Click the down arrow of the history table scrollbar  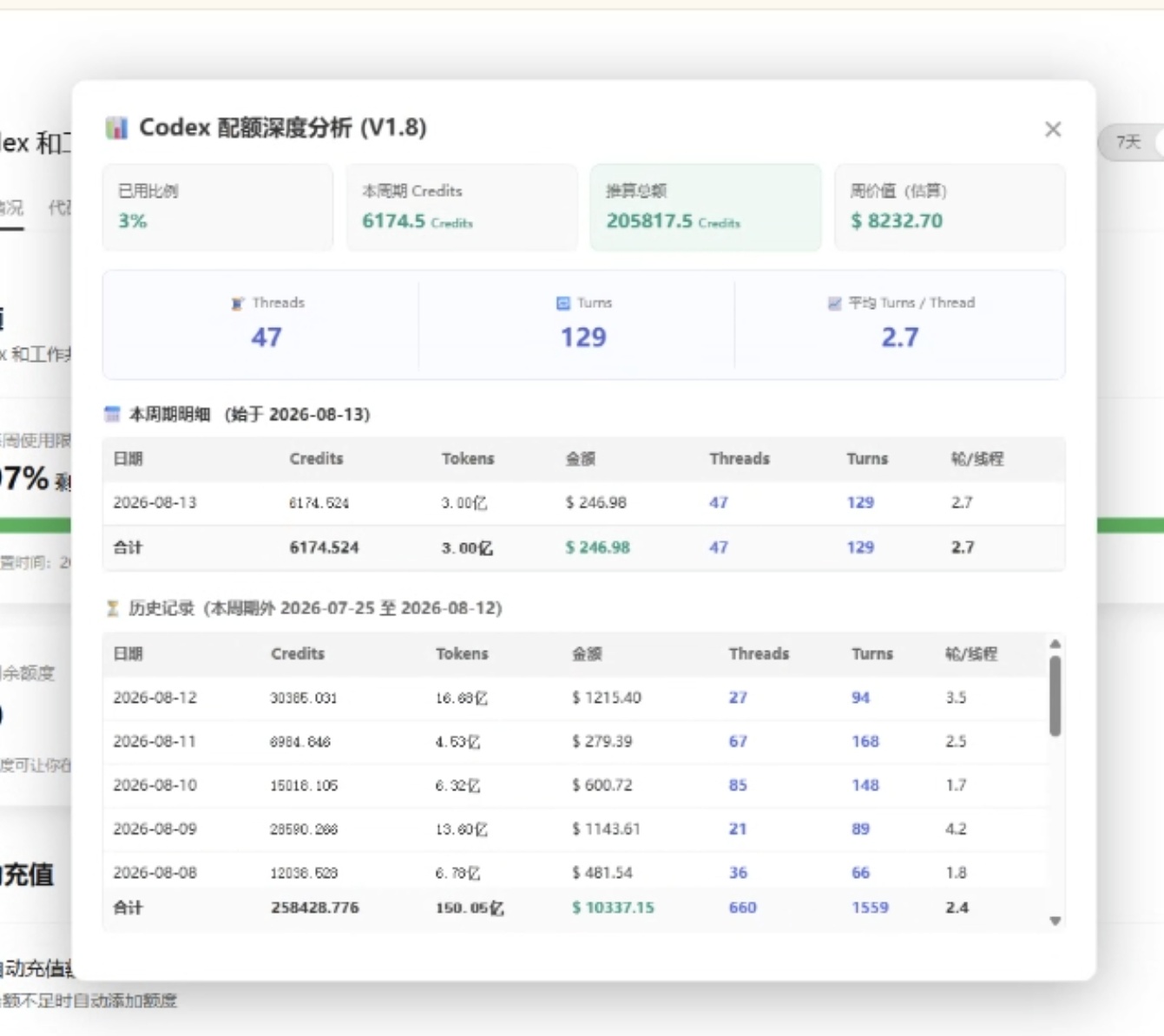click(x=1055, y=921)
